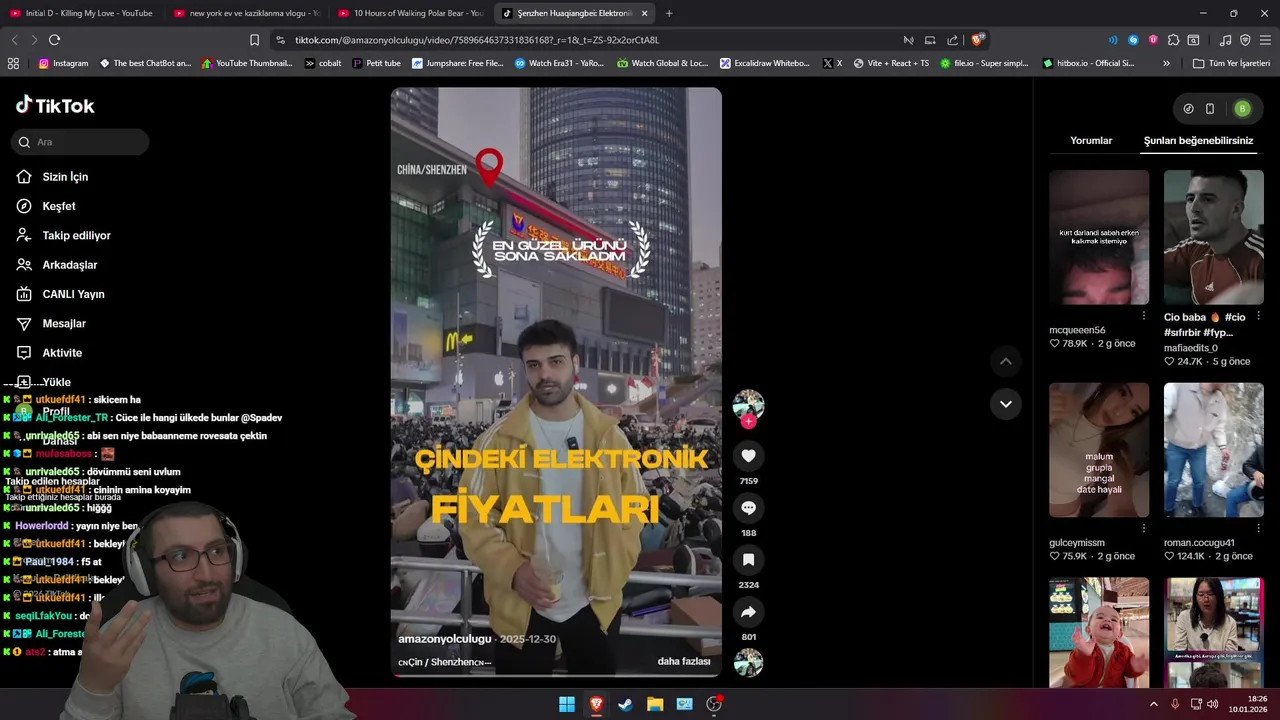Go to next video with down chevron

pos(1005,404)
